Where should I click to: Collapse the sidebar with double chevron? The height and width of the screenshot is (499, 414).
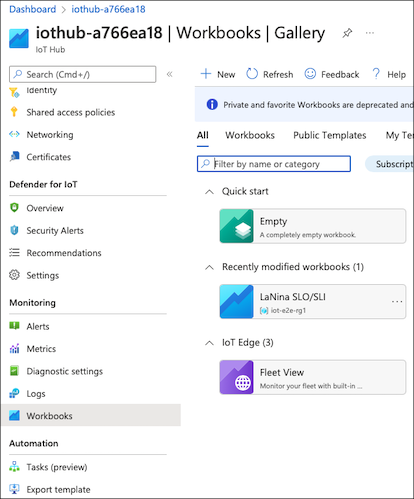(169, 74)
